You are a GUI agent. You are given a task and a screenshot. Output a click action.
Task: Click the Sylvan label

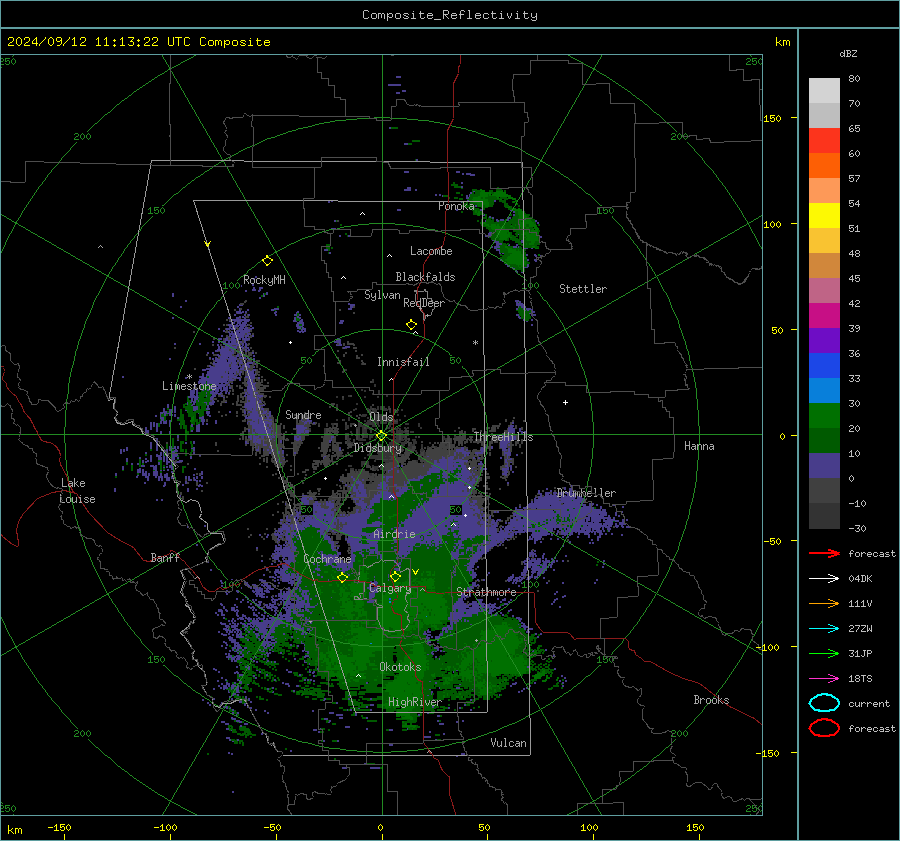point(382,295)
